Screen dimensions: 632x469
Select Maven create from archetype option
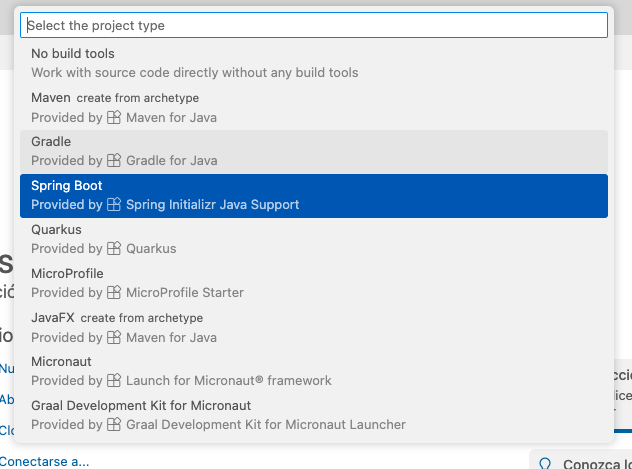(314, 108)
